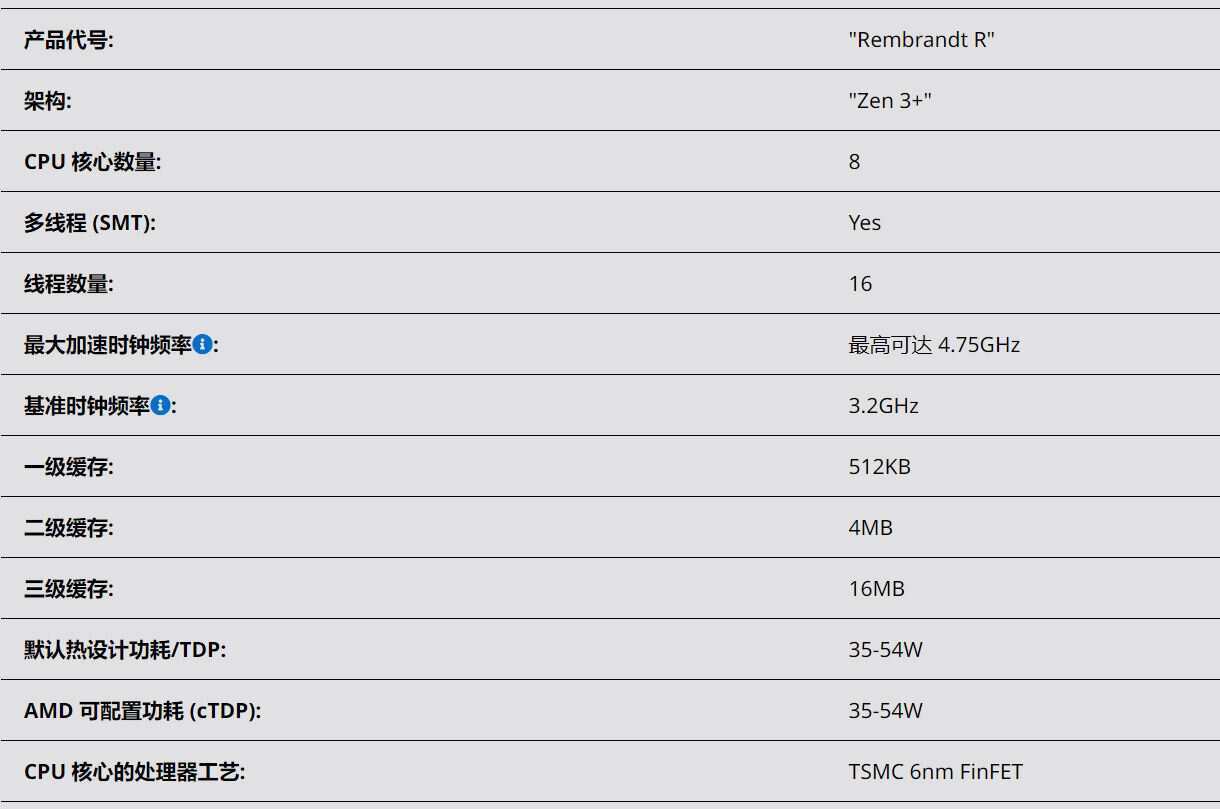Click the 三级缓存 value 16MB
This screenshot has height=809, width=1220.
click(x=876, y=589)
